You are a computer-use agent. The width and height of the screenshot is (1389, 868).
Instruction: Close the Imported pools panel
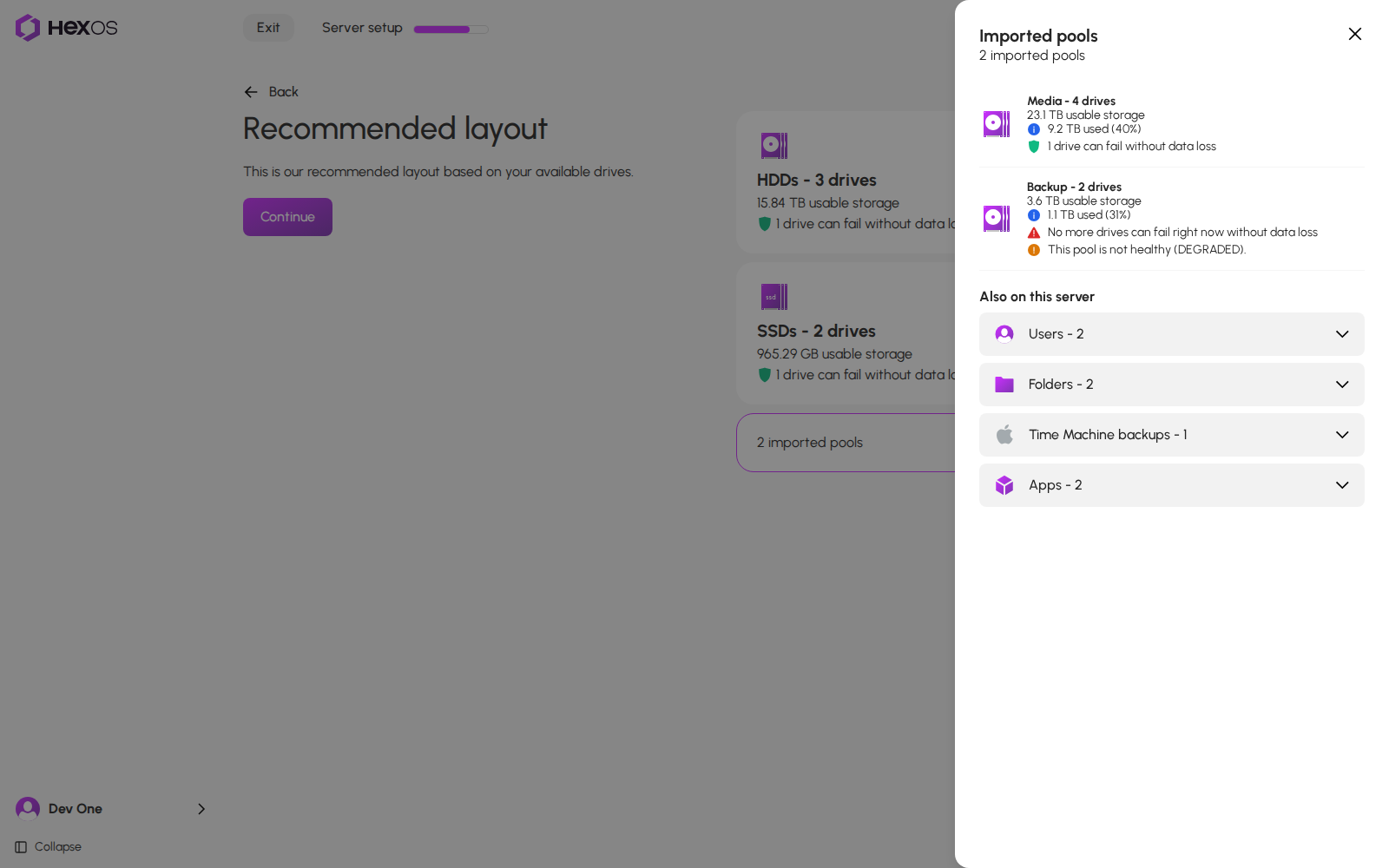(x=1355, y=34)
